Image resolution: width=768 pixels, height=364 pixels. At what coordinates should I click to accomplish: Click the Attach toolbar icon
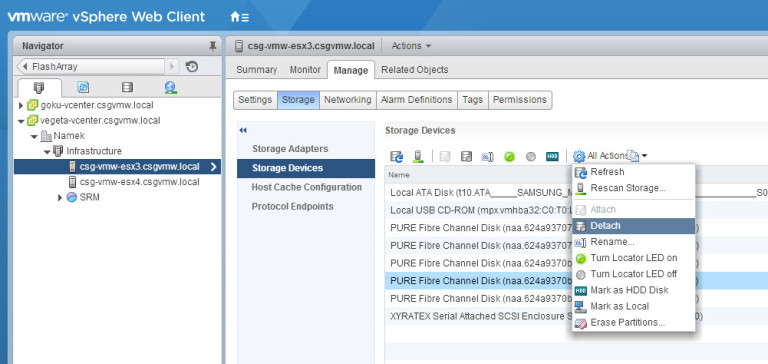(445, 156)
